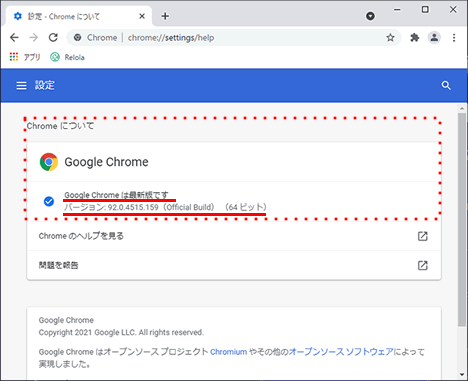
Task: Reload the settings page
Action: click(x=53, y=38)
